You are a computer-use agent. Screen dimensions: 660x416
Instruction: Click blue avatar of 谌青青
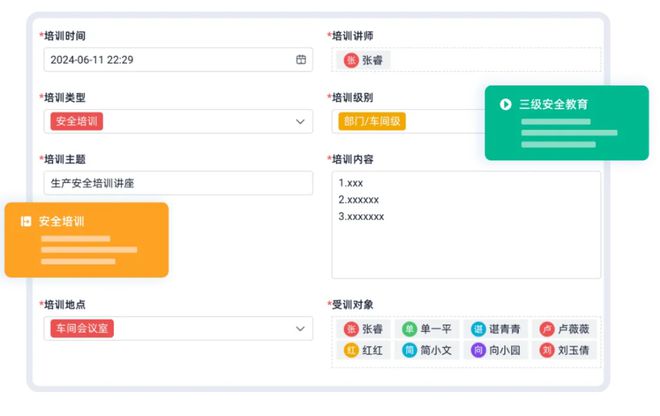coord(478,329)
